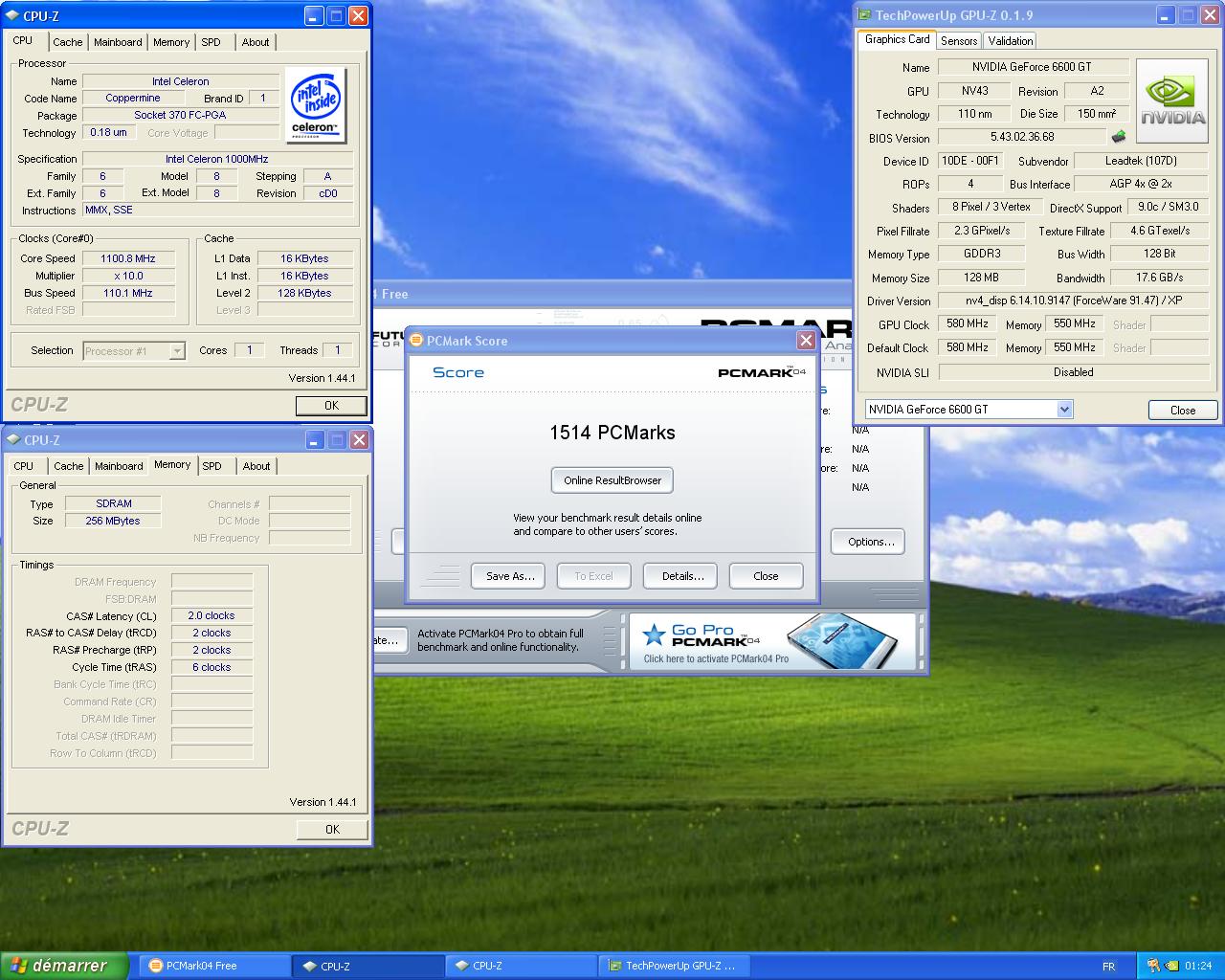The image size is (1225, 980).
Task: Select the CPU tab in lower CPU-Z
Action: click(x=24, y=466)
